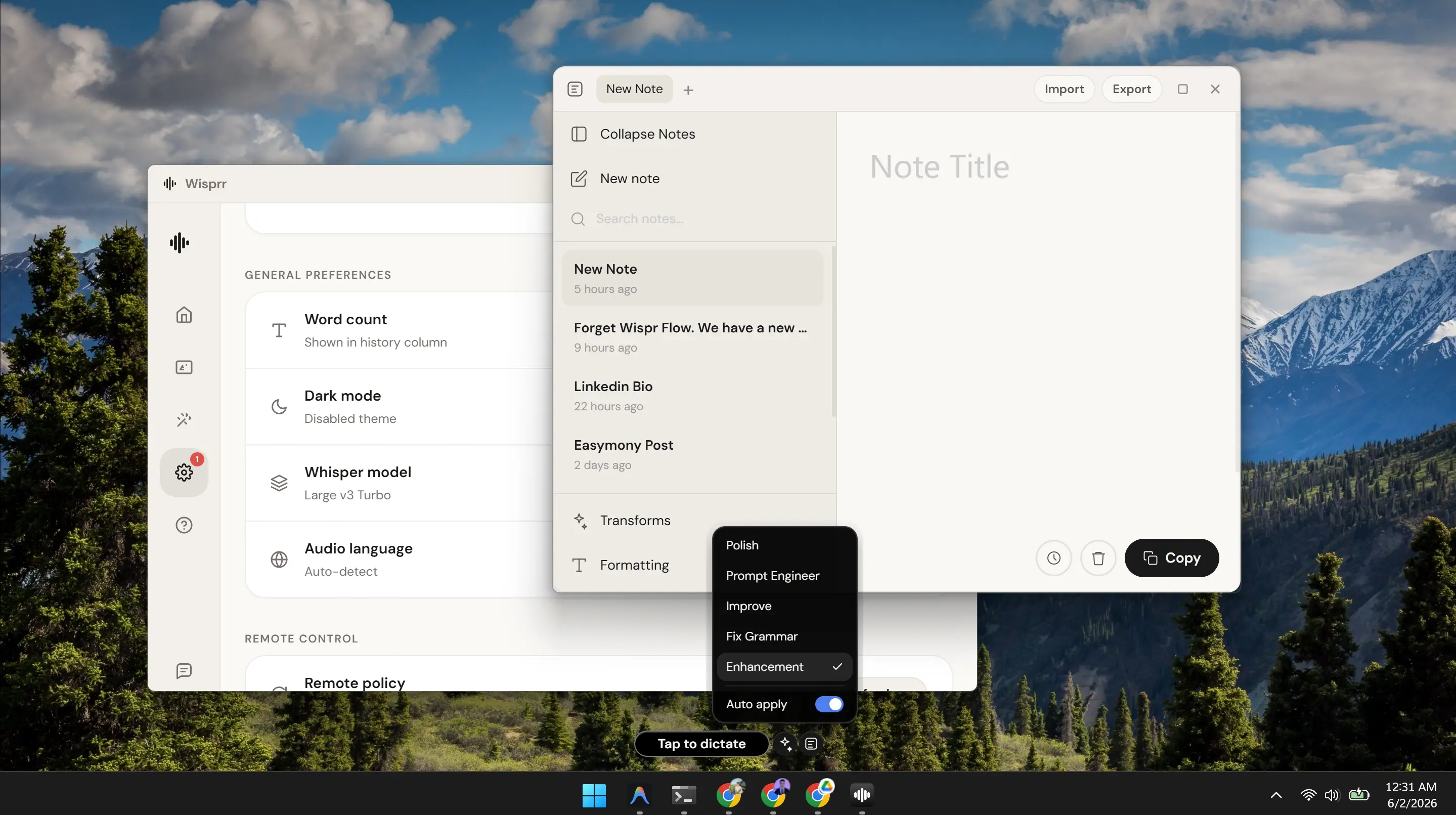Viewport: 1456px width, 815px height.
Task: Click the Note Title field
Action: [x=939, y=166]
